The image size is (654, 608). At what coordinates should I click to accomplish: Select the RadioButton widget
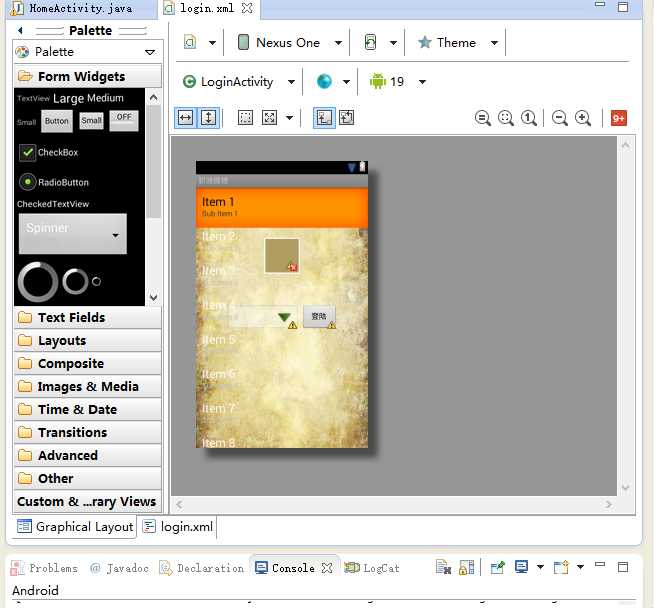point(54,182)
